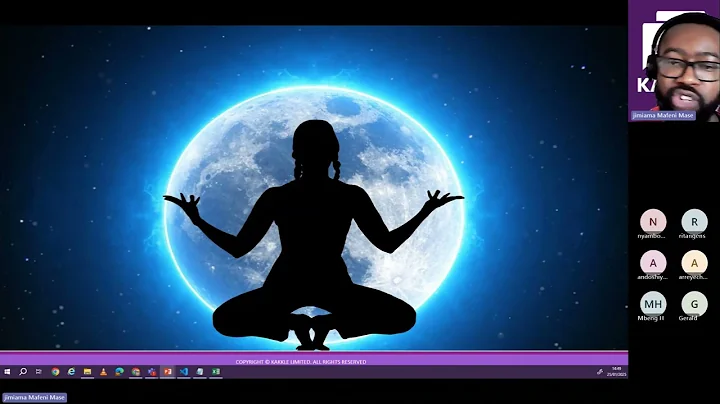Click the 'COPYRIGHT © KAKKLE LIMITED' footer text

(x=301, y=362)
